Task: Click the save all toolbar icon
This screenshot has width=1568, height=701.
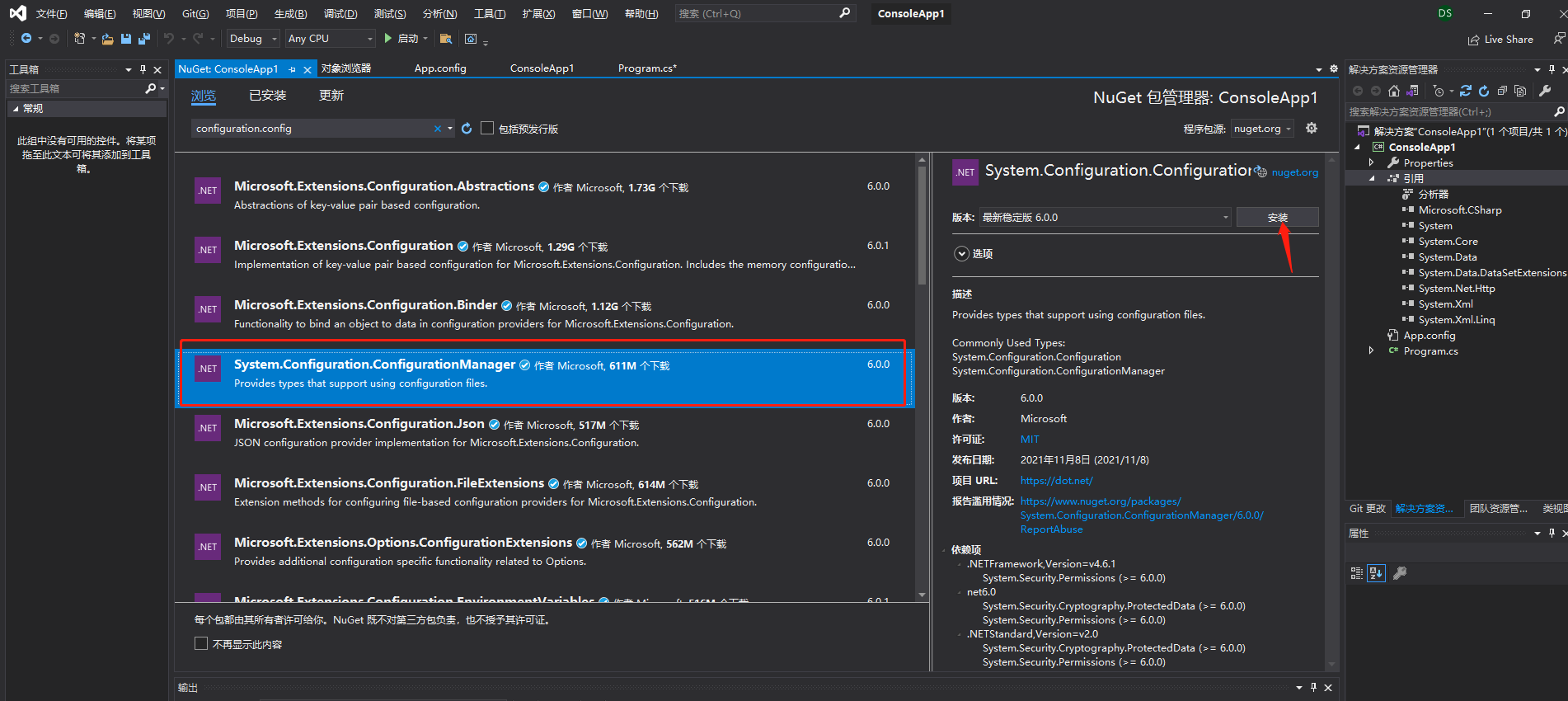Action: [144, 39]
